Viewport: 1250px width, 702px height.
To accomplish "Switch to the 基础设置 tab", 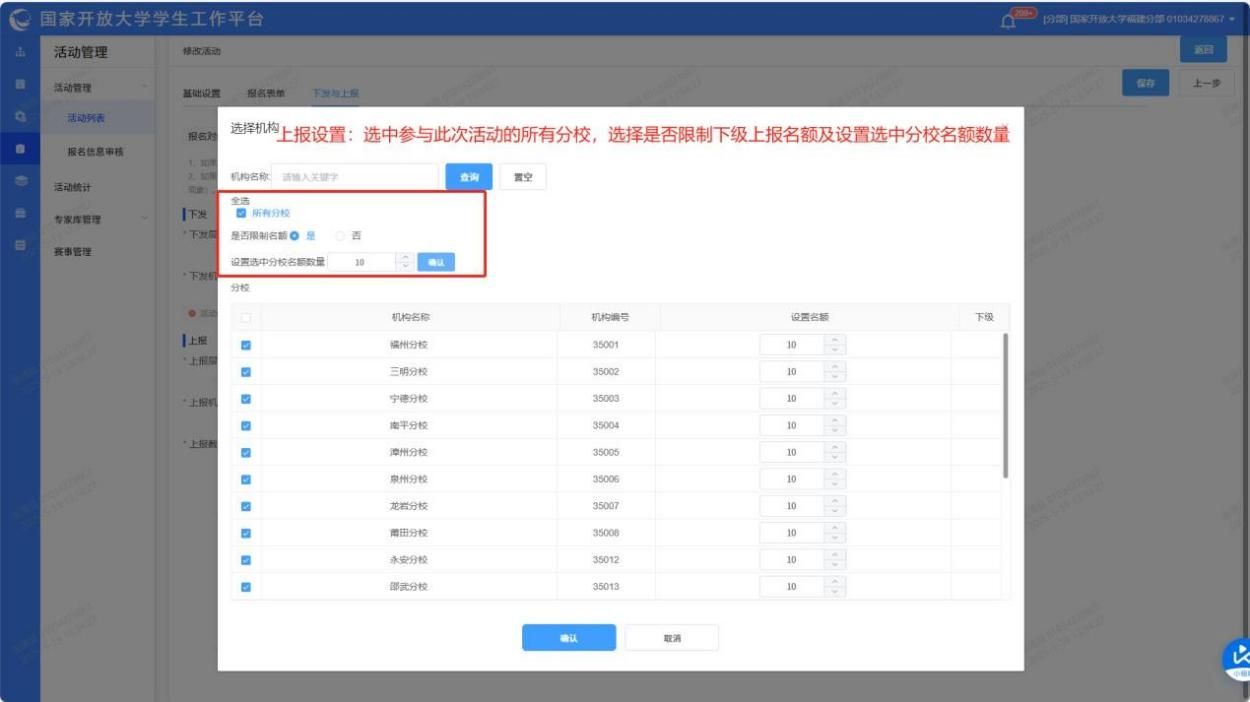I will tap(201, 93).
